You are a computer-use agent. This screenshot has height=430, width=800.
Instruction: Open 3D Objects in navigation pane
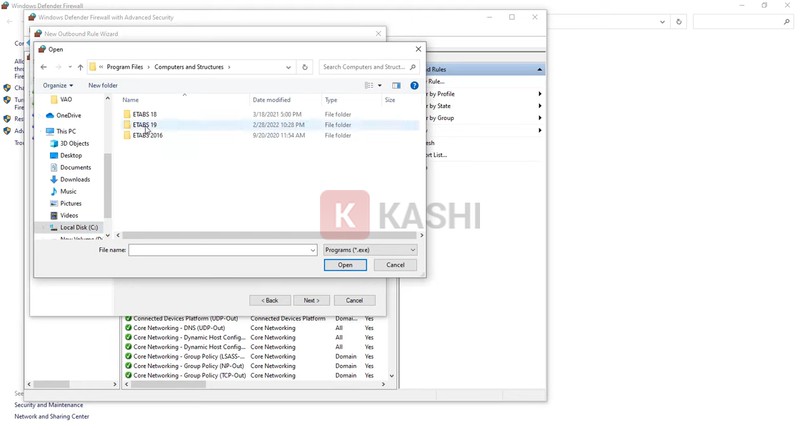(74, 143)
